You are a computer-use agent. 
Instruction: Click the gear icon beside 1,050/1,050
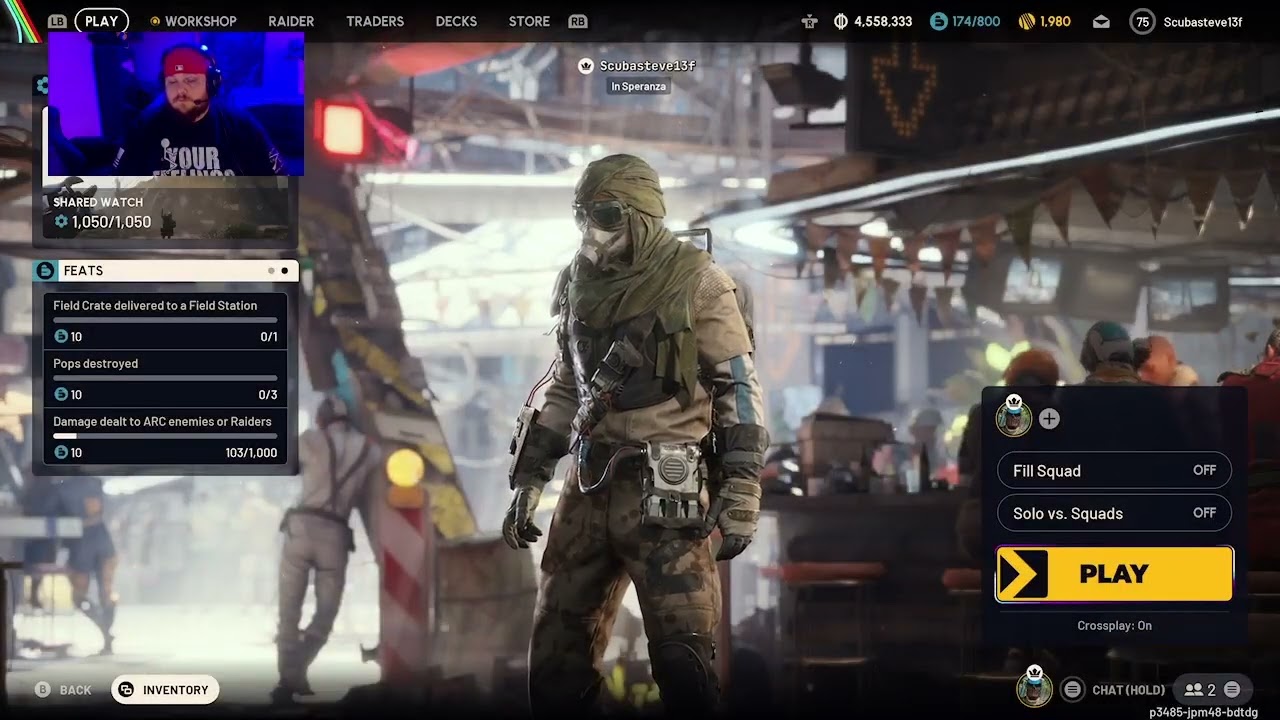point(61,222)
